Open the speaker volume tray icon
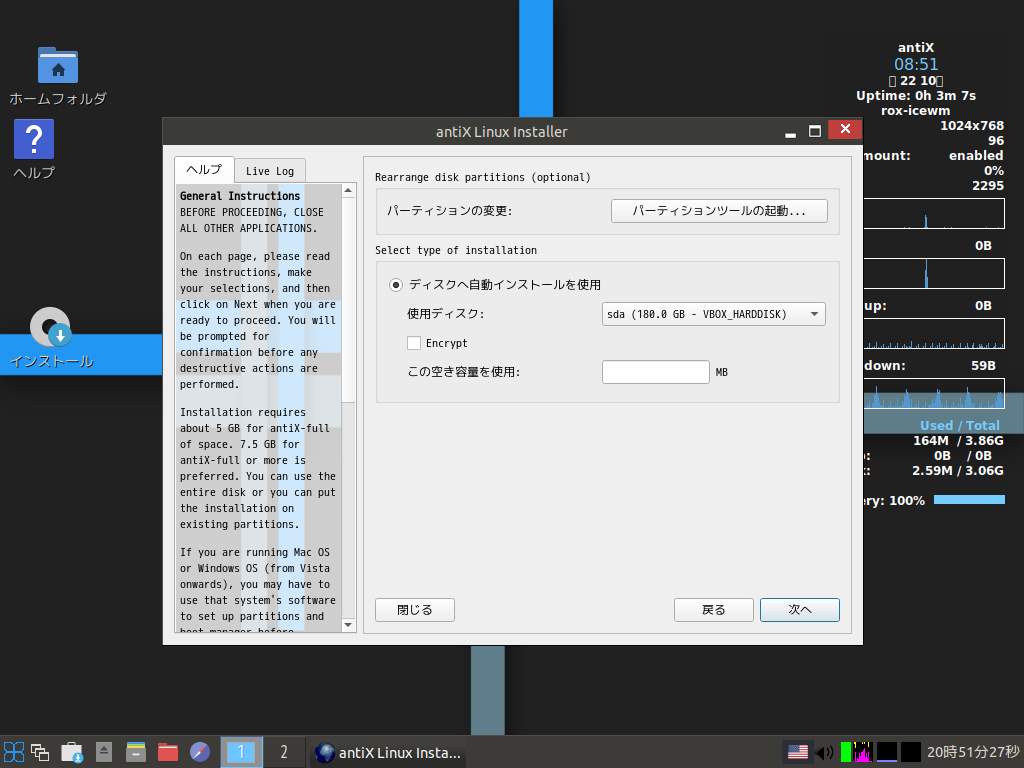 (x=825, y=752)
